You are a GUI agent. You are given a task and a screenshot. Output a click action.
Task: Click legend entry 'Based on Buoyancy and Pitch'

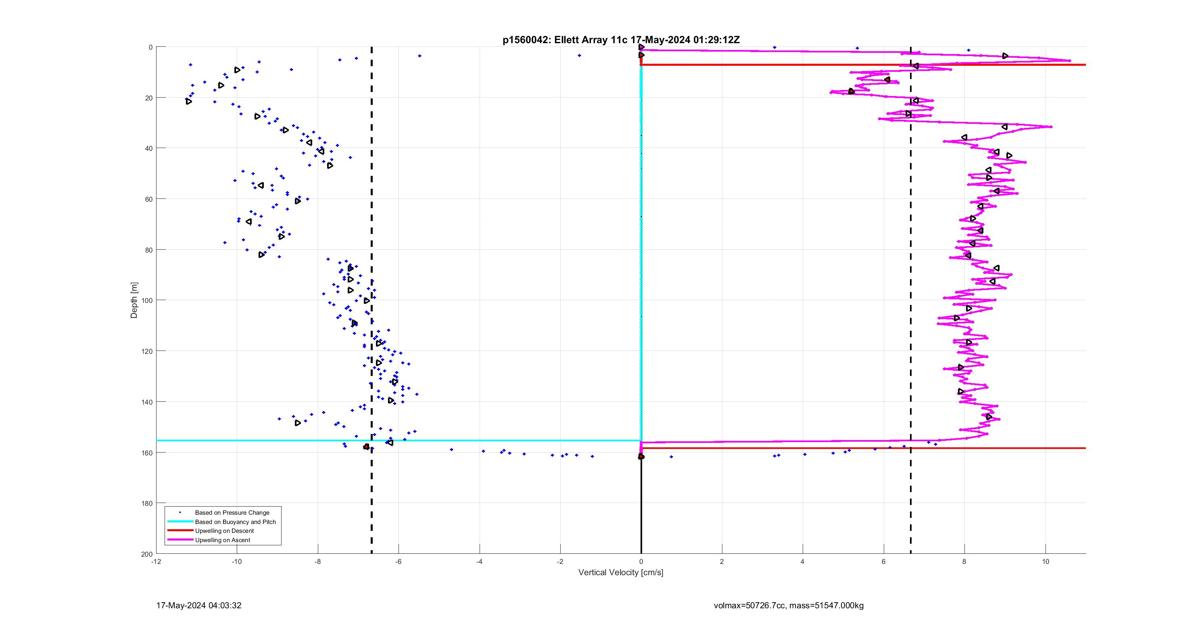[236, 522]
